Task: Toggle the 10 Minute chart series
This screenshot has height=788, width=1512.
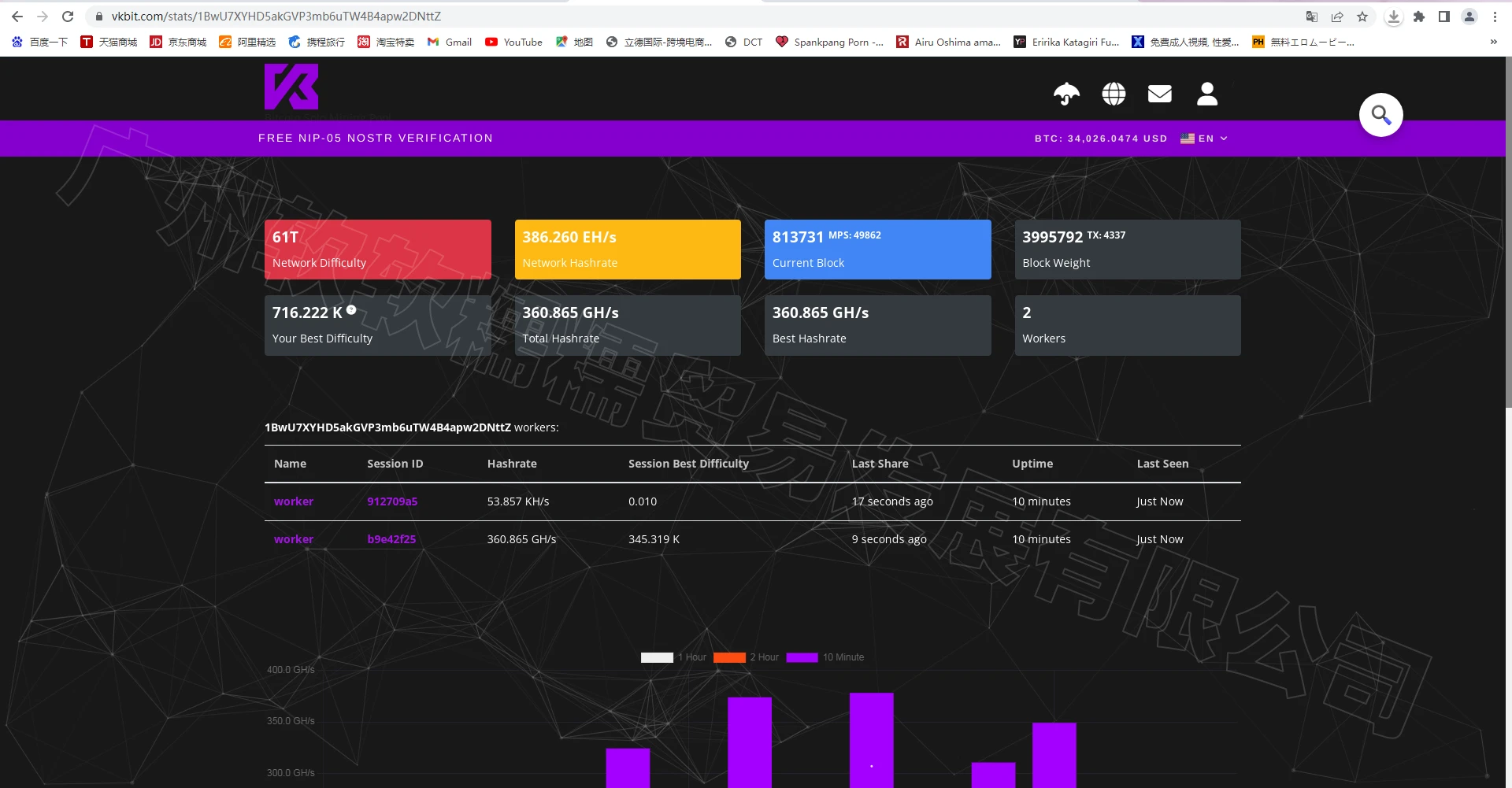Action: tap(825, 657)
